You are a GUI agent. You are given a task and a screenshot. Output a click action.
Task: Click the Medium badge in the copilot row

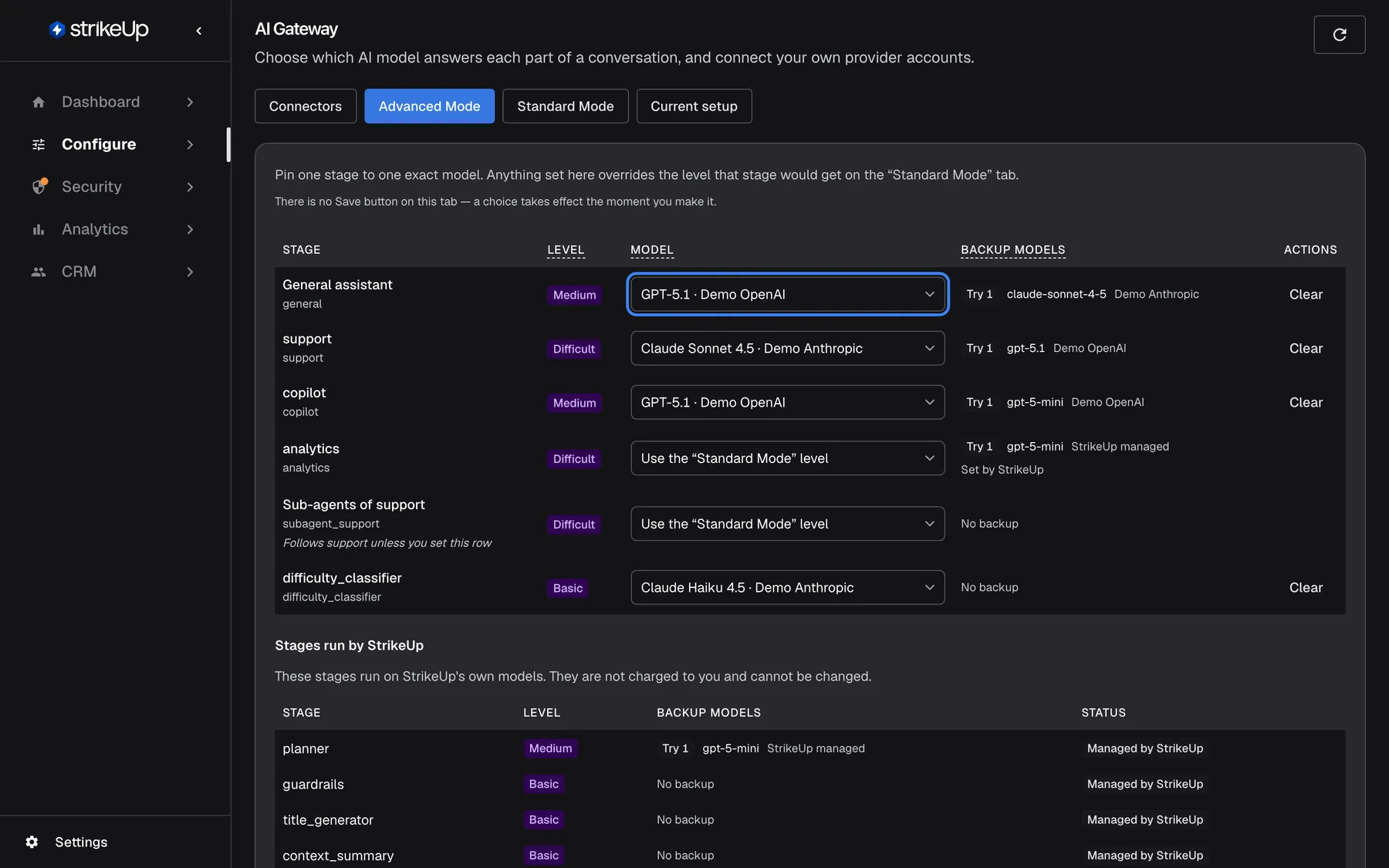pos(574,403)
